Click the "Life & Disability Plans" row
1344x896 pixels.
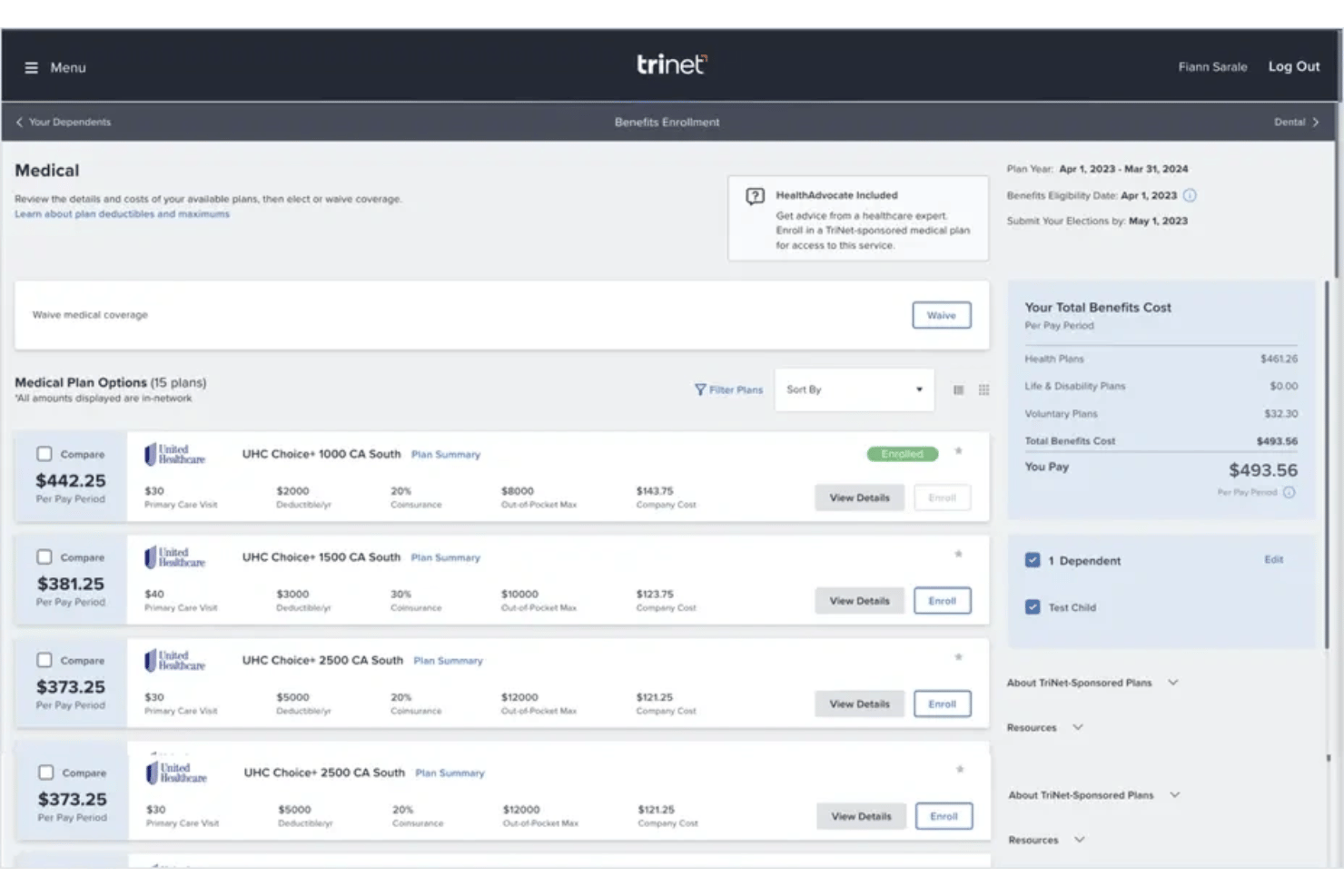[1161, 386]
